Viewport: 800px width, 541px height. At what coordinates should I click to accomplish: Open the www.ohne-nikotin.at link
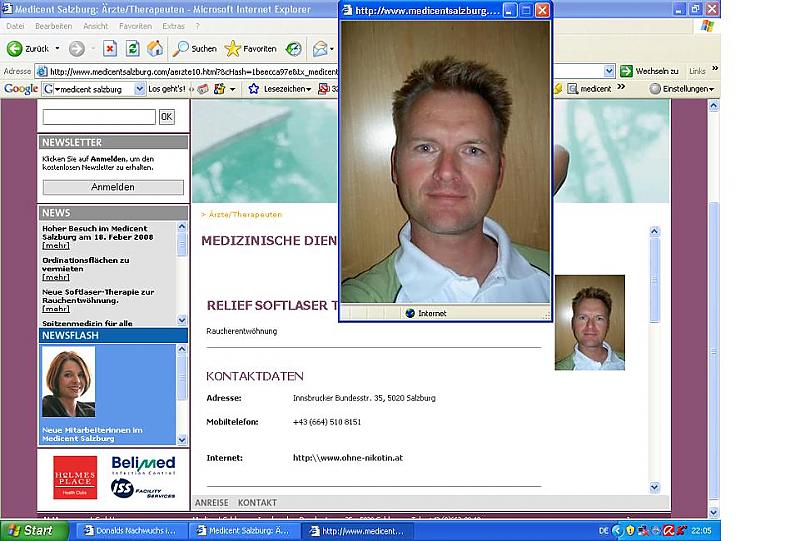click(x=348, y=458)
